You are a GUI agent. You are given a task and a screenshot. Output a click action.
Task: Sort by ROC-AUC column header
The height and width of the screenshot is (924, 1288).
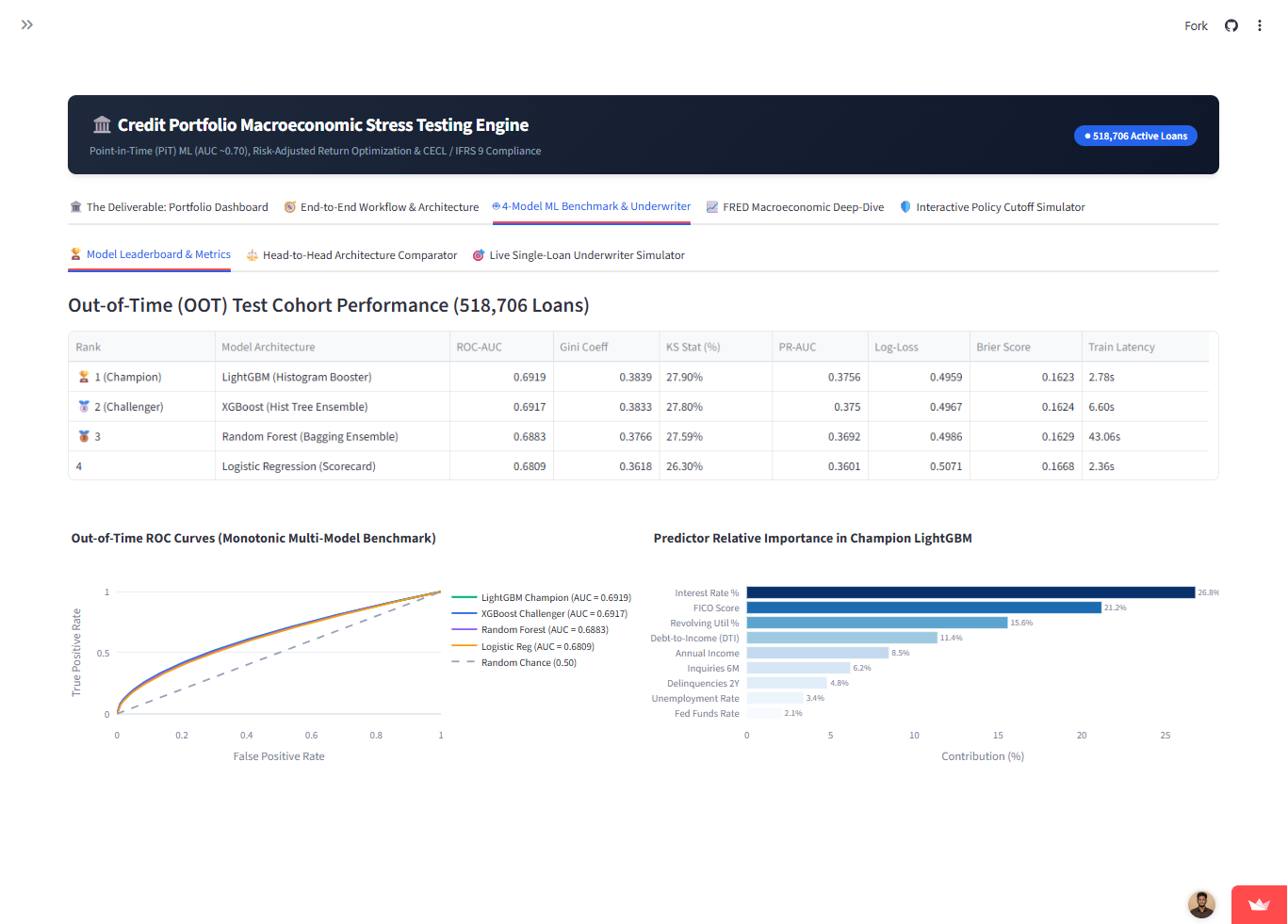point(501,347)
